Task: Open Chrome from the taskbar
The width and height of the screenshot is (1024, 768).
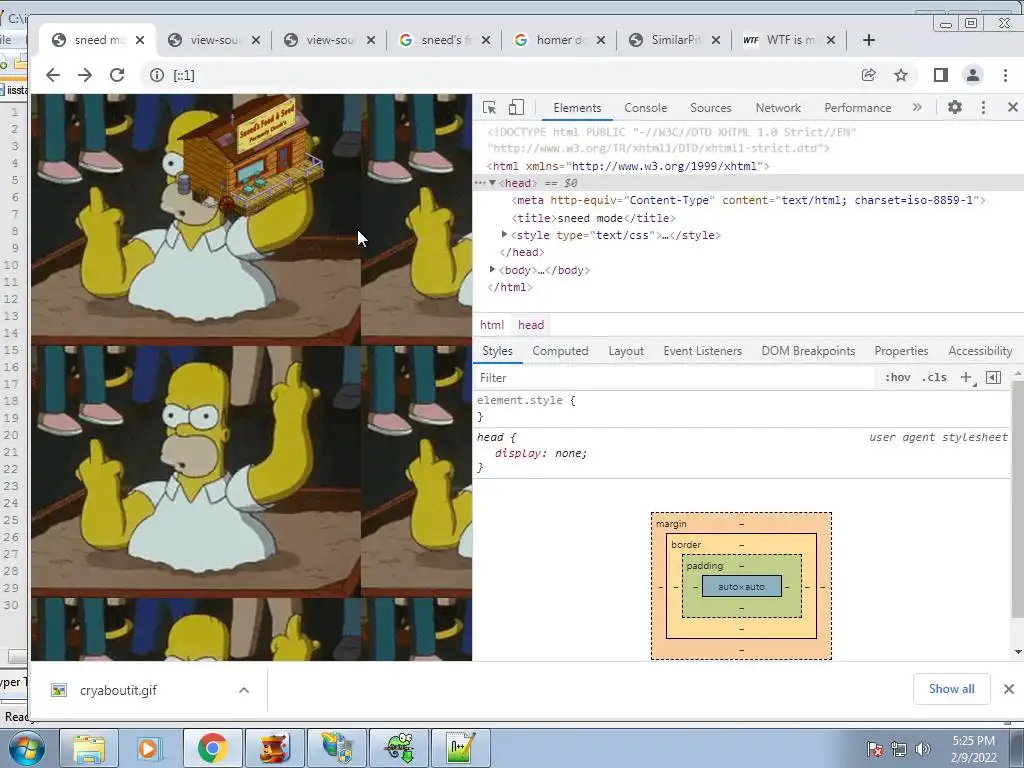Action: [x=213, y=748]
